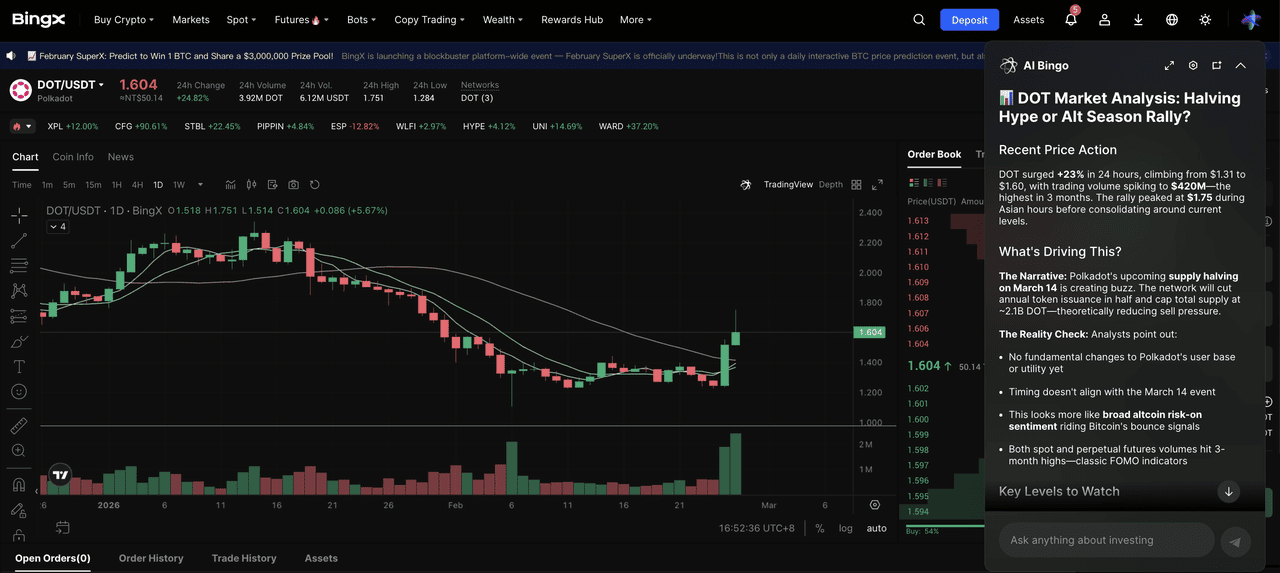Open notifications bell icon

tap(1070, 20)
